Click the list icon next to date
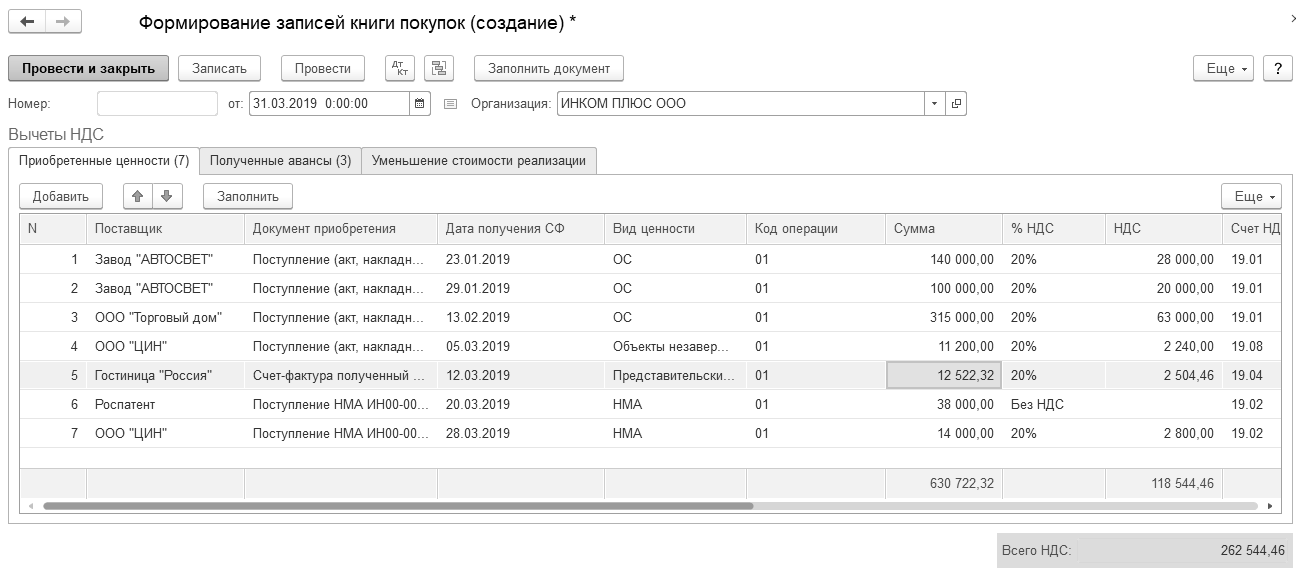The height and width of the screenshot is (571, 1296). coord(450,103)
